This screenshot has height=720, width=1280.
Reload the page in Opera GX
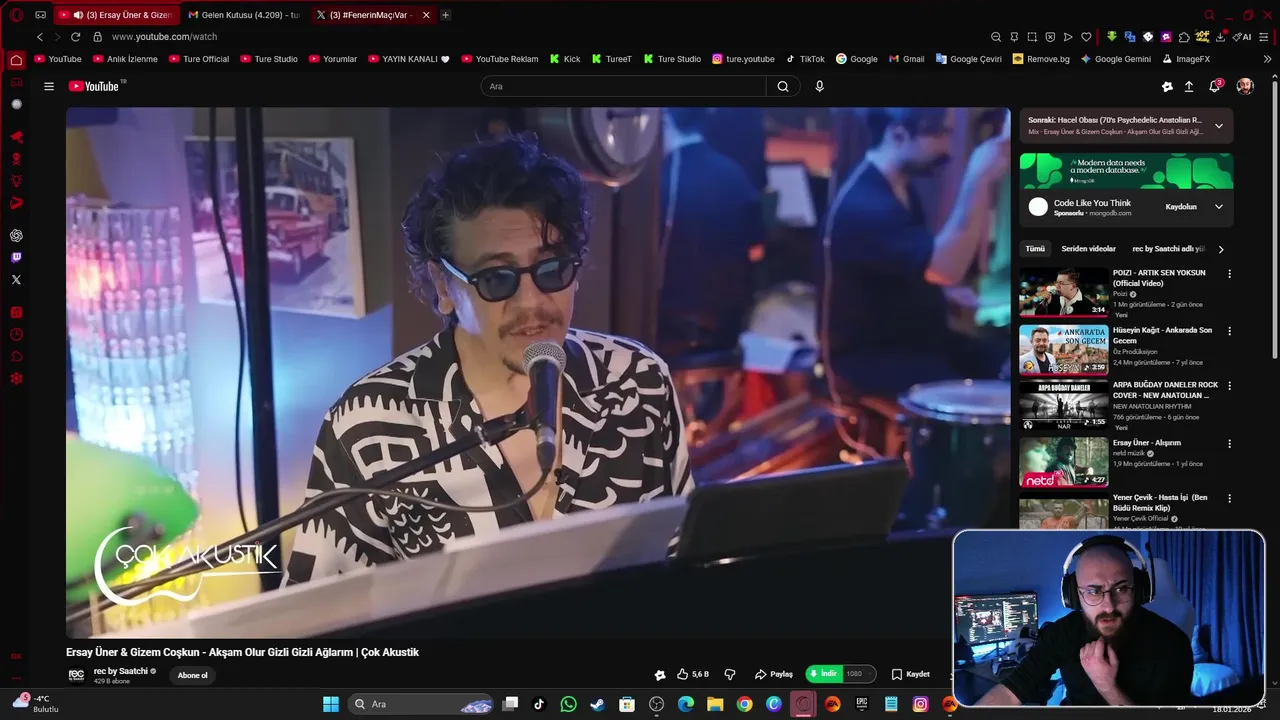(75, 37)
